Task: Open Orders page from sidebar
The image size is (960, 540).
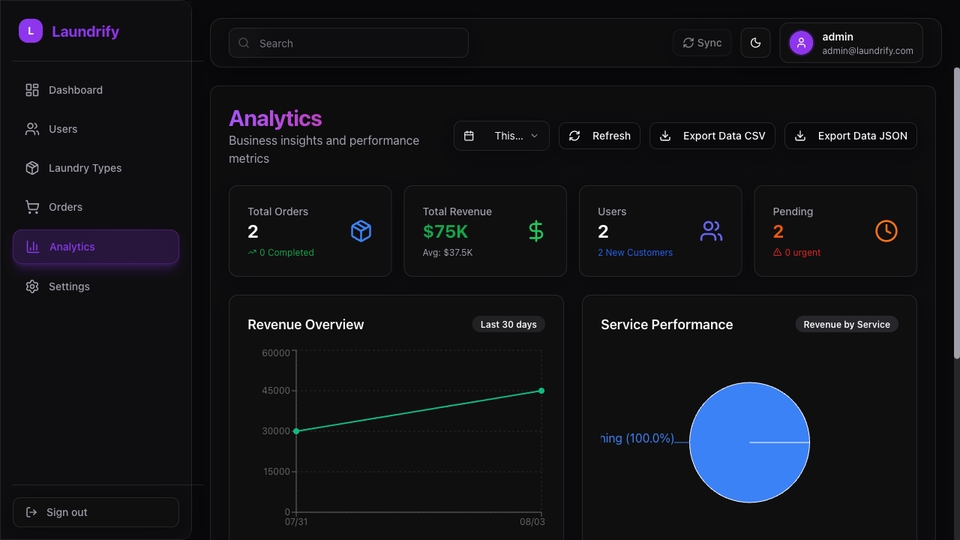Action: point(96,207)
